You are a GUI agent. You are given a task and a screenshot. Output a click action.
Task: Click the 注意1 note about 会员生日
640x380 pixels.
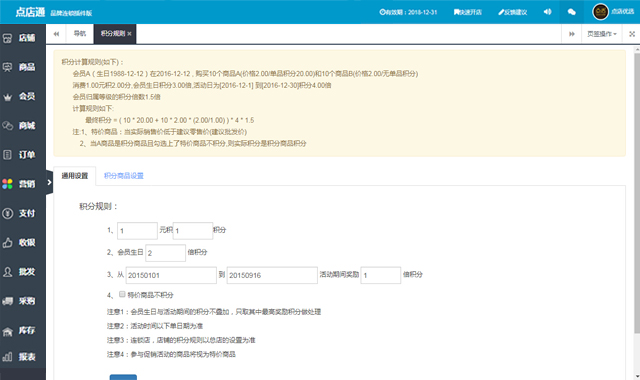(214, 312)
